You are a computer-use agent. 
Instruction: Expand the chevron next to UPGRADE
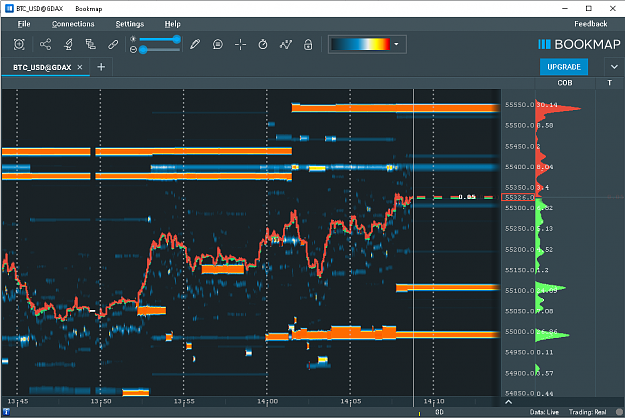coord(614,67)
